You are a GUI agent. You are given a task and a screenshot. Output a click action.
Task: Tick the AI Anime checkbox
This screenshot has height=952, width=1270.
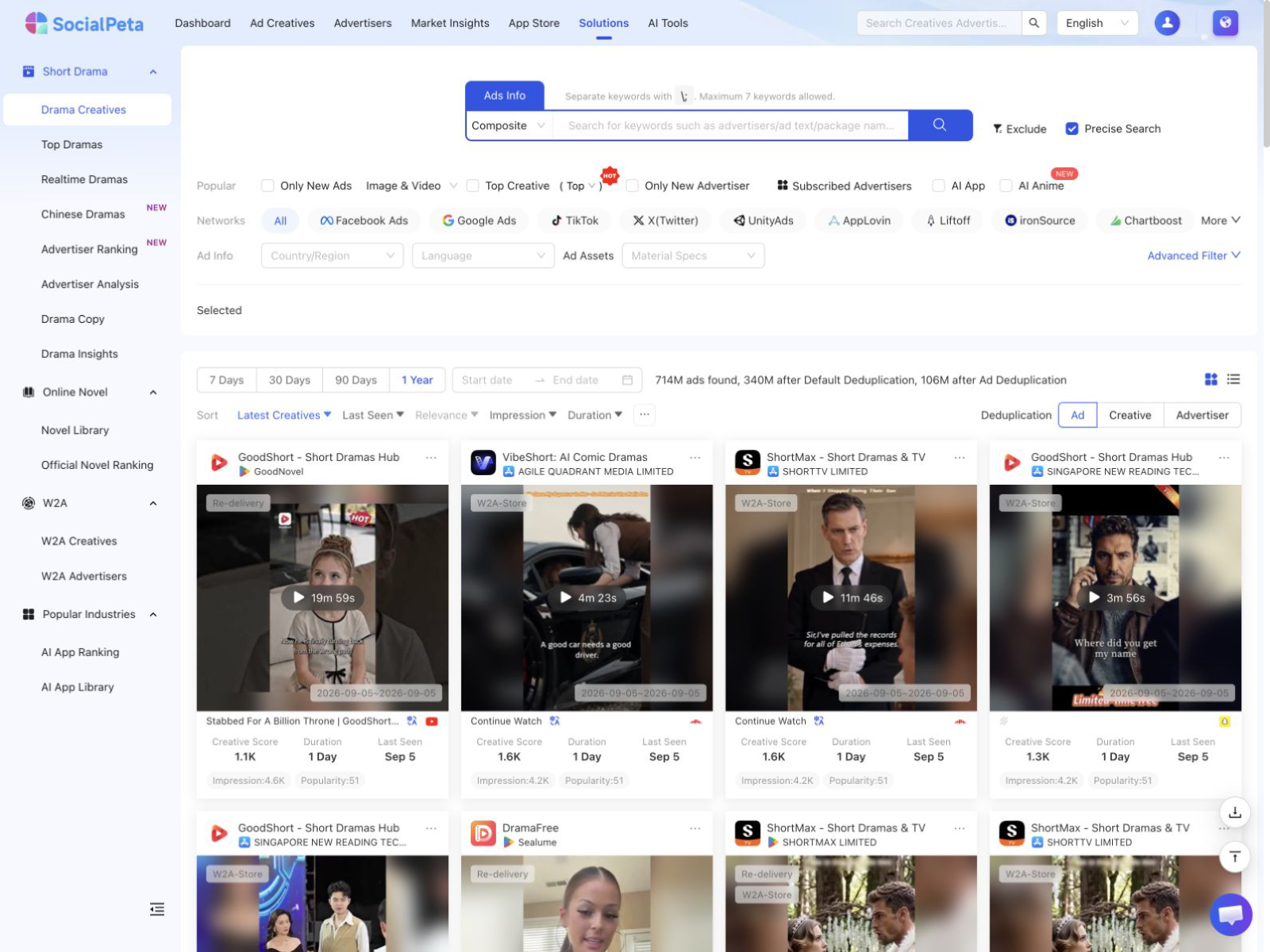pyautogui.click(x=1006, y=186)
